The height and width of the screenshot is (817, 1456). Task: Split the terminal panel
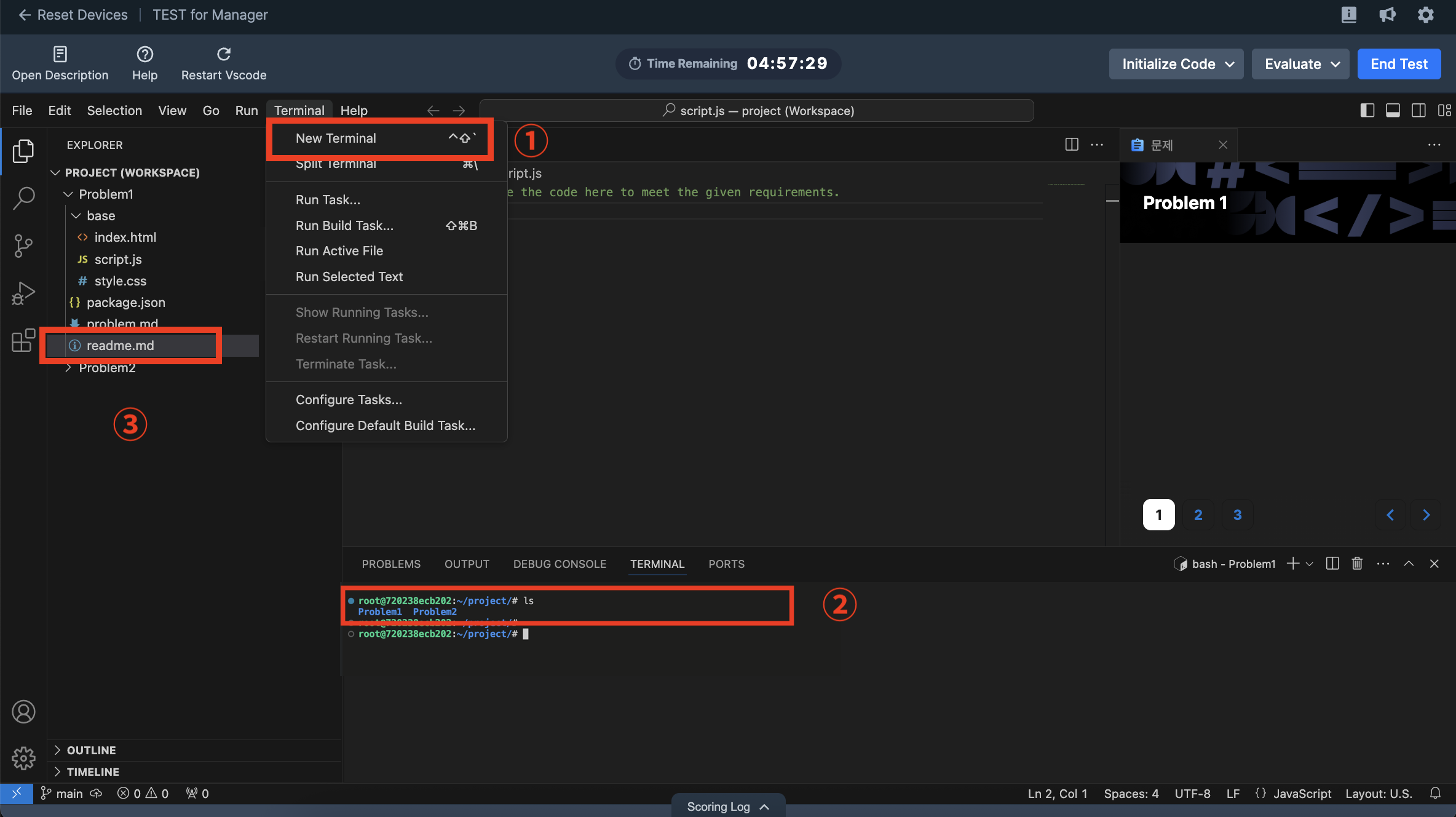[1332, 564]
